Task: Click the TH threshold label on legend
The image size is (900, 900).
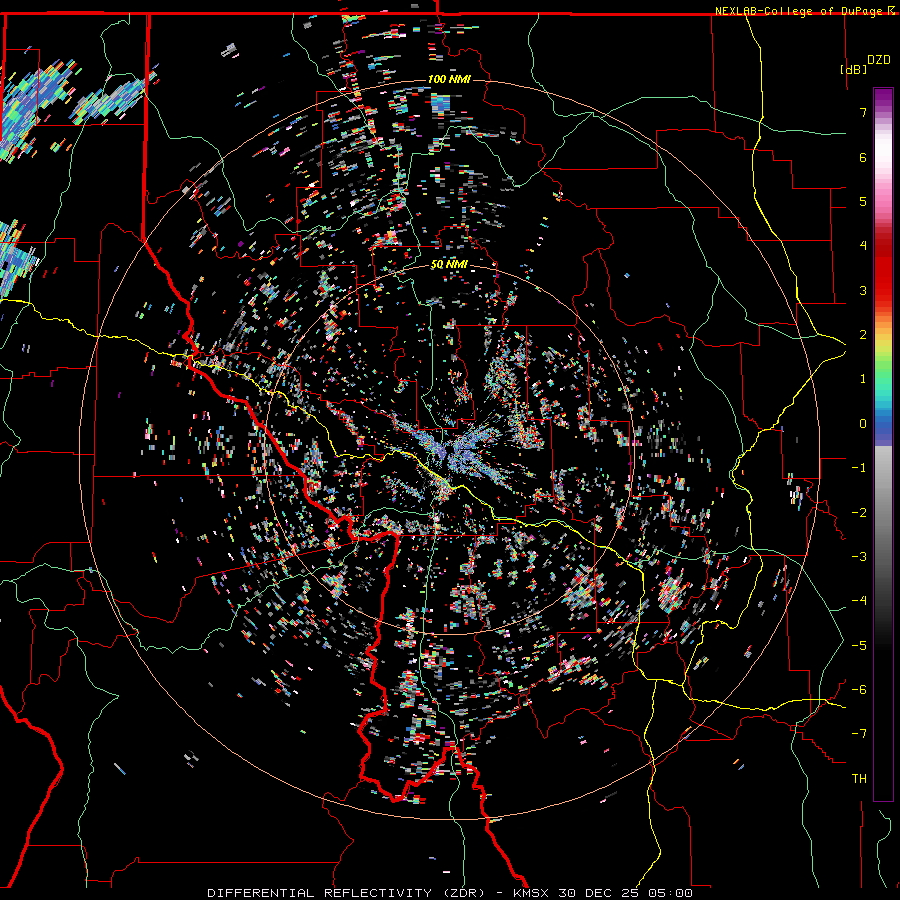Action: [x=859, y=779]
